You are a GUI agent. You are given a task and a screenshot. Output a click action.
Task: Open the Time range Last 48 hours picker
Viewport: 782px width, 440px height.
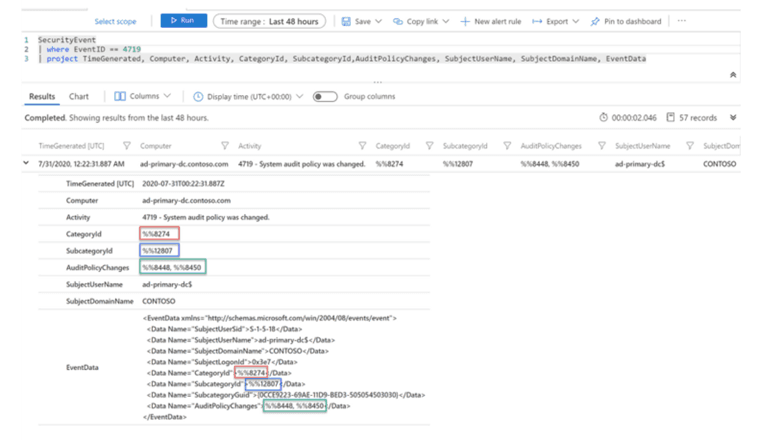pyautogui.click(x=269, y=21)
